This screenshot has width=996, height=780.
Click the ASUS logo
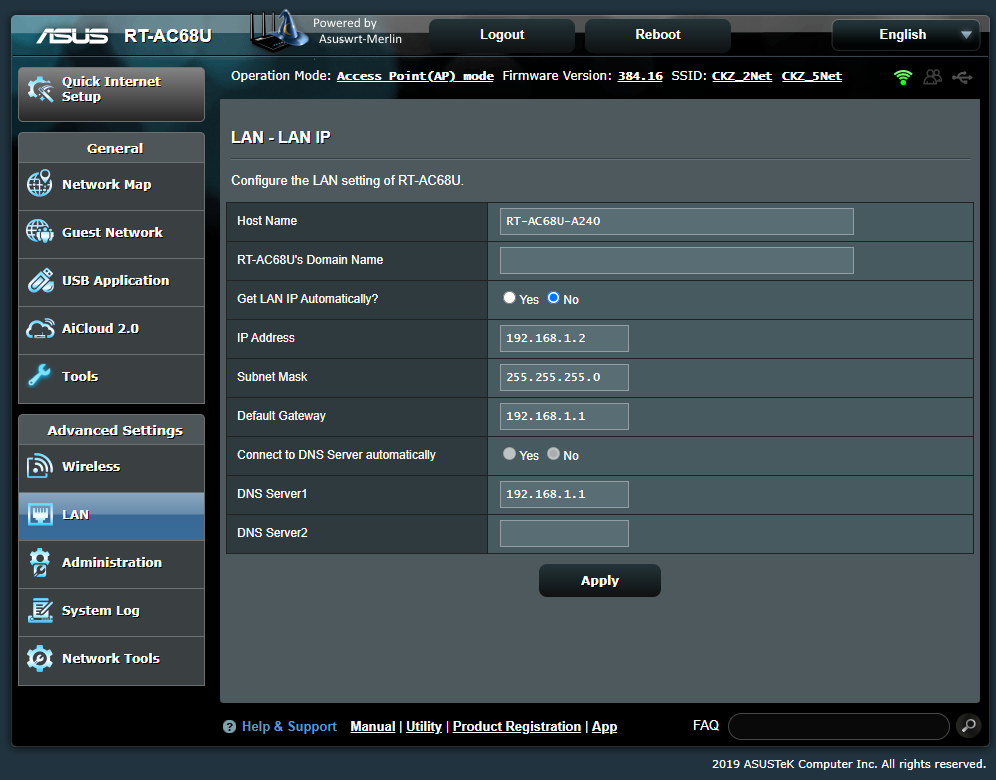point(72,36)
